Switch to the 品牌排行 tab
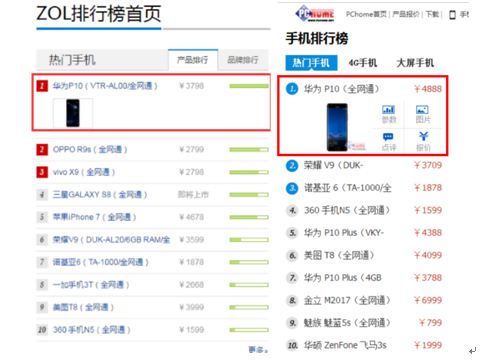This screenshot has height=362, width=492. pyautogui.click(x=243, y=60)
